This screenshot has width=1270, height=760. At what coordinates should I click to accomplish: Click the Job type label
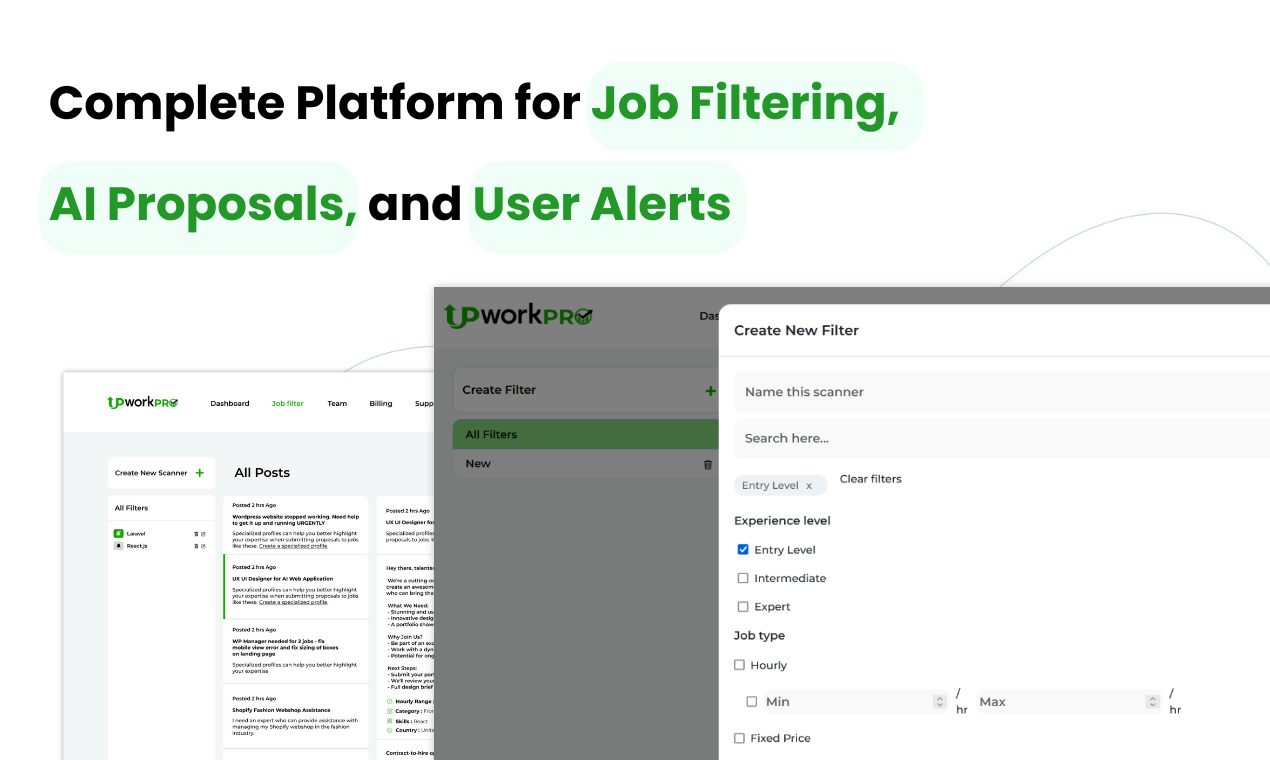pyautogui.click(x=759, y=636)
